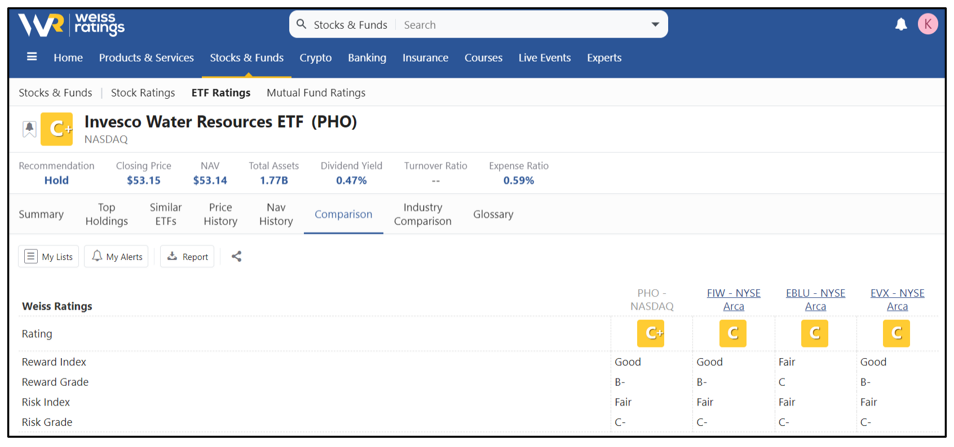
Task: Click EVX's C rating badge
Action: [x=896, y=333]
